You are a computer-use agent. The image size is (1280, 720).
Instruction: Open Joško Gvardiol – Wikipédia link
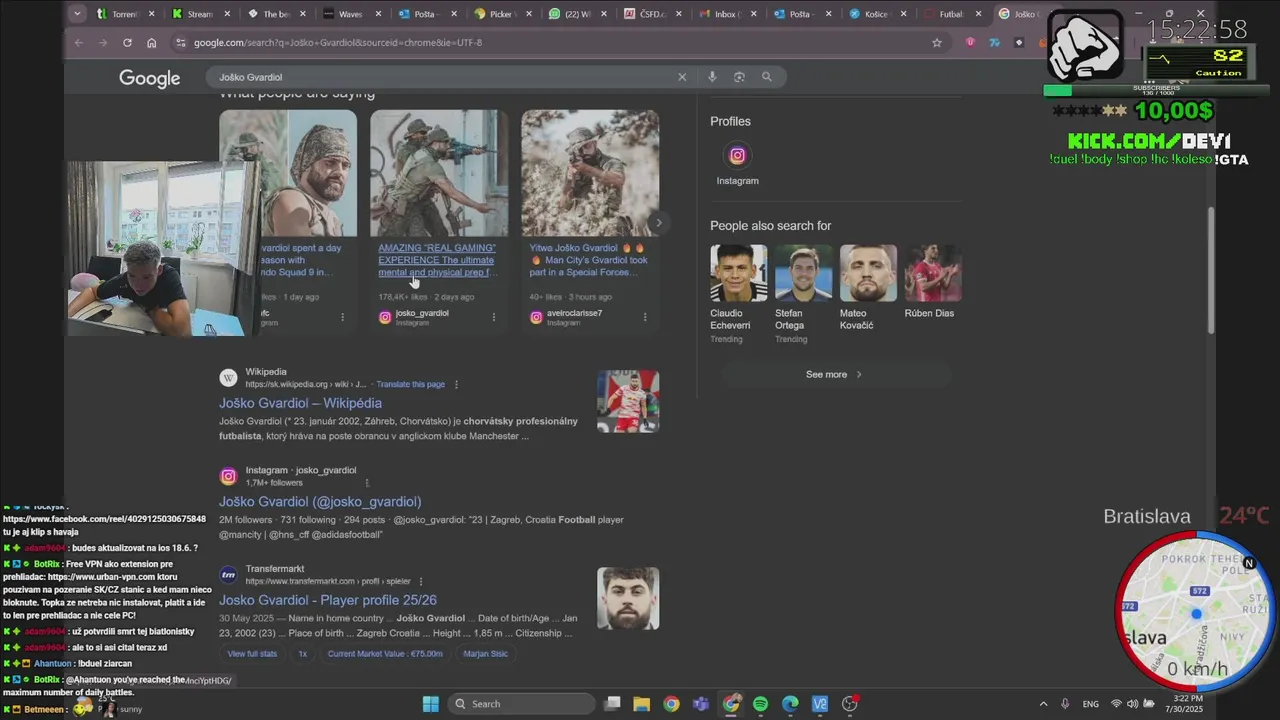tap(300, 403)
